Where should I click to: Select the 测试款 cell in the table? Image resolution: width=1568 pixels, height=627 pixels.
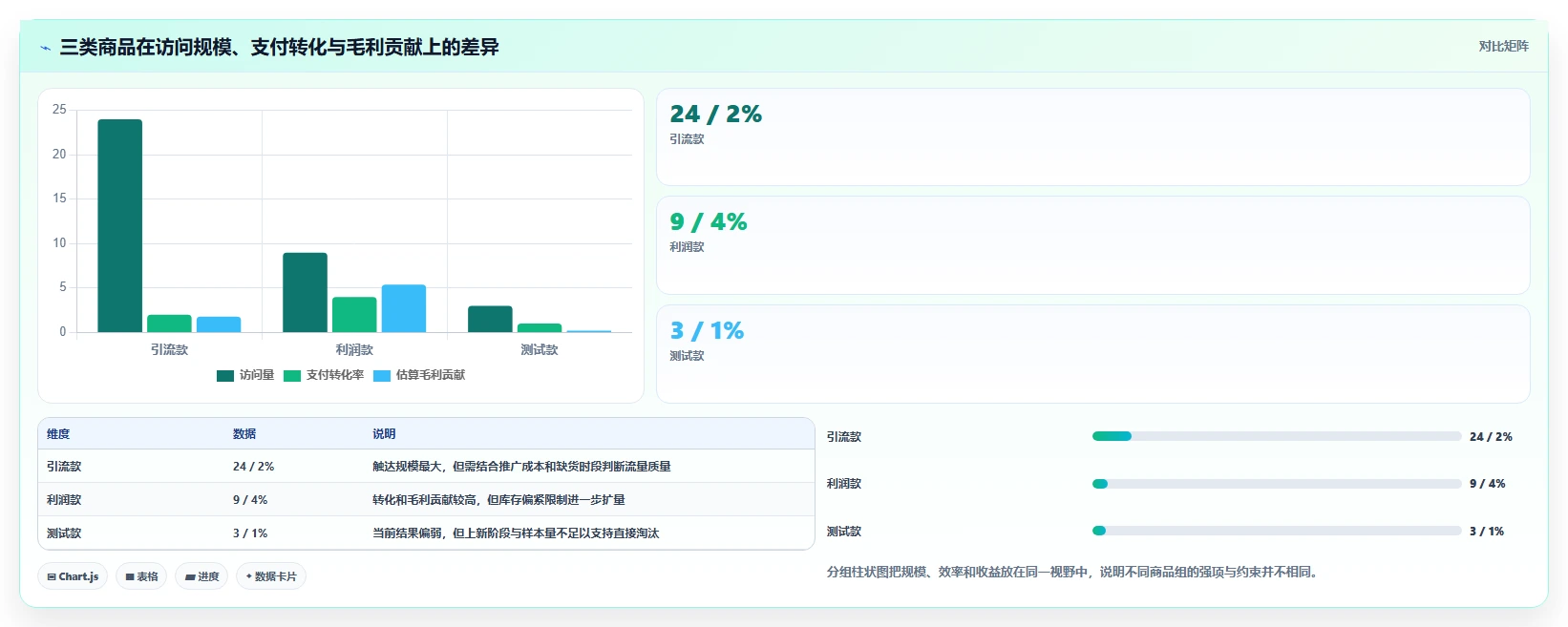pos(64,533)
